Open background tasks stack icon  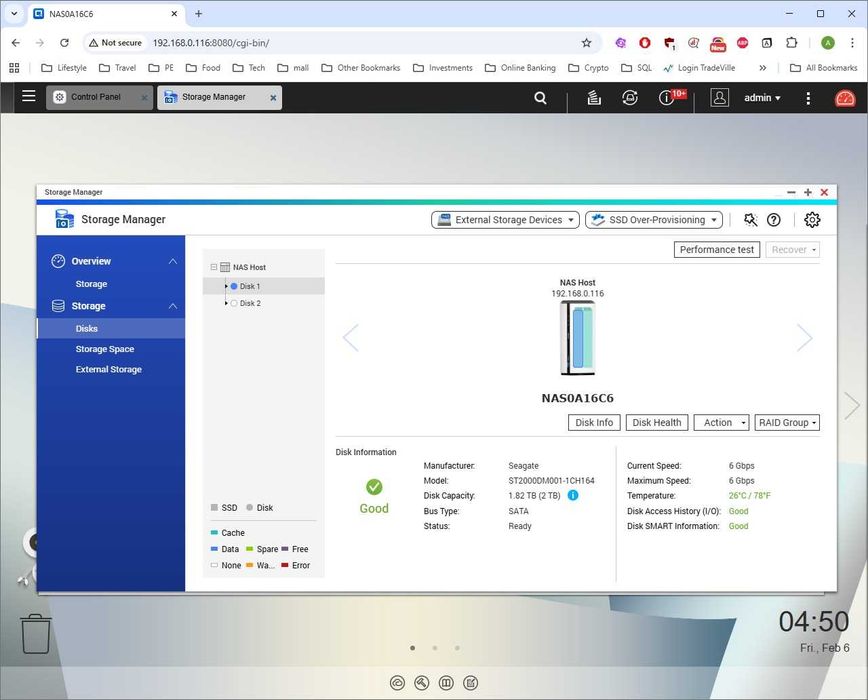tap(594, 98)
